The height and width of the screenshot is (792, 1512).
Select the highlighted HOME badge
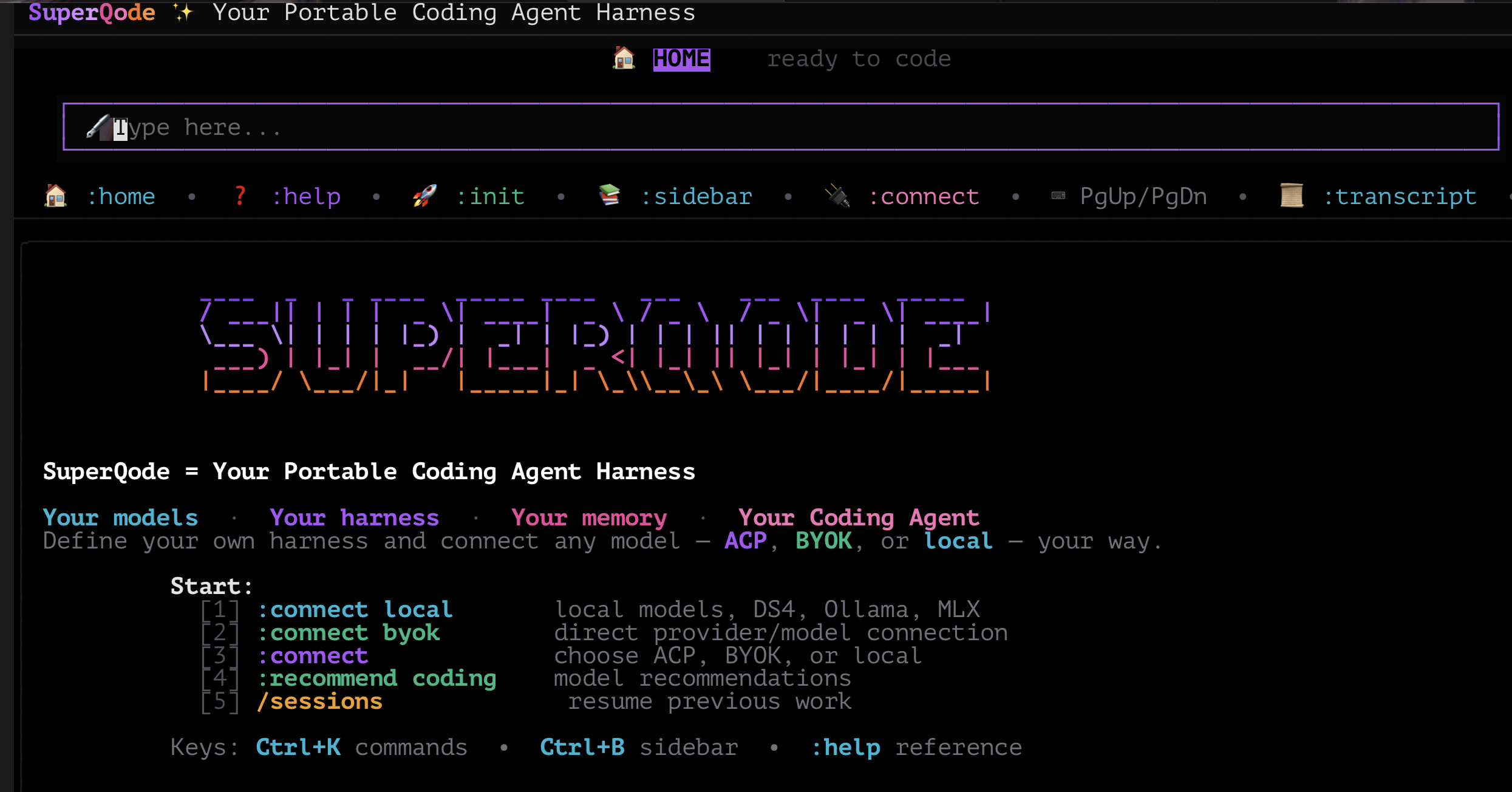pos(681,59)
